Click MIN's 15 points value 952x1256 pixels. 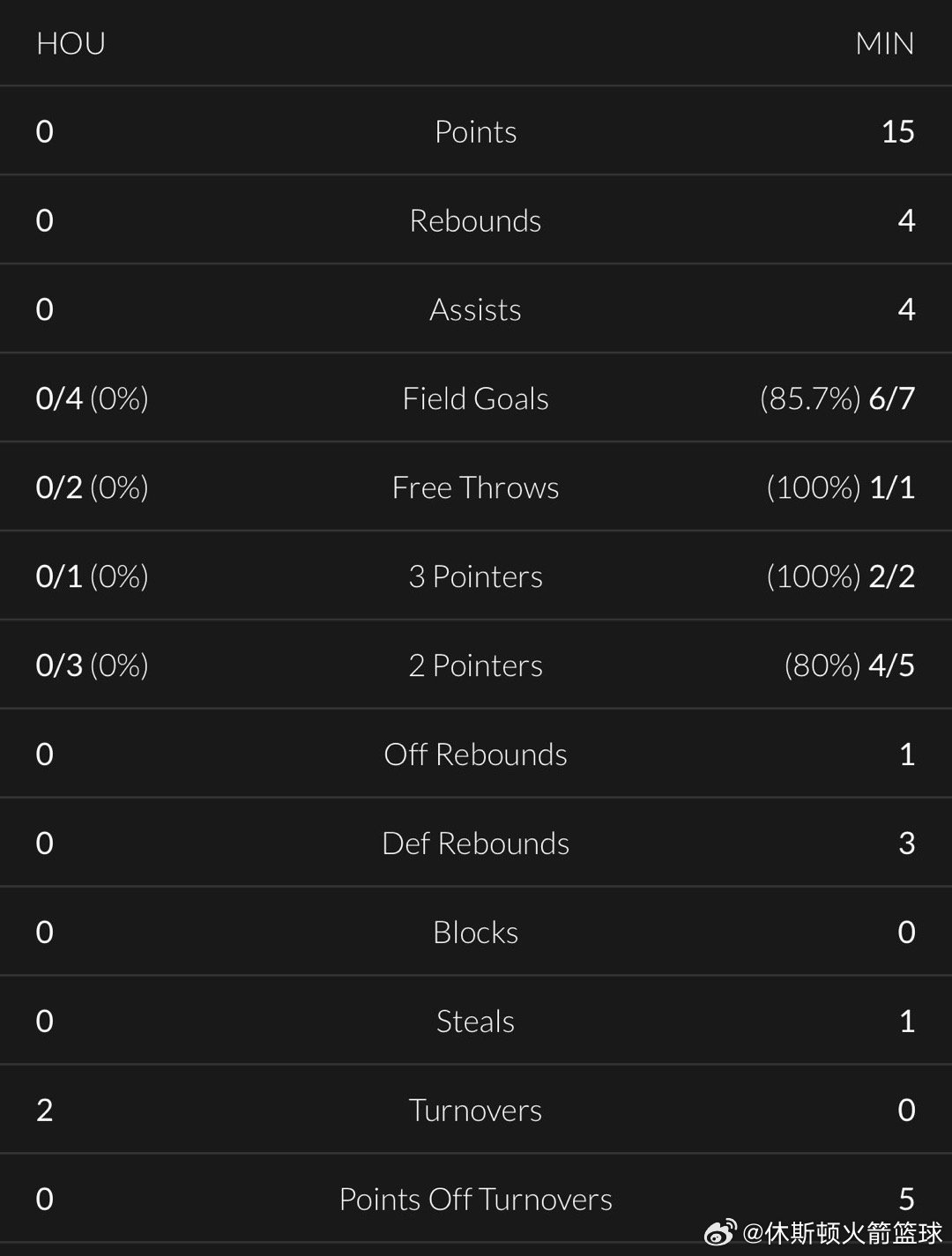click(898, 131)
